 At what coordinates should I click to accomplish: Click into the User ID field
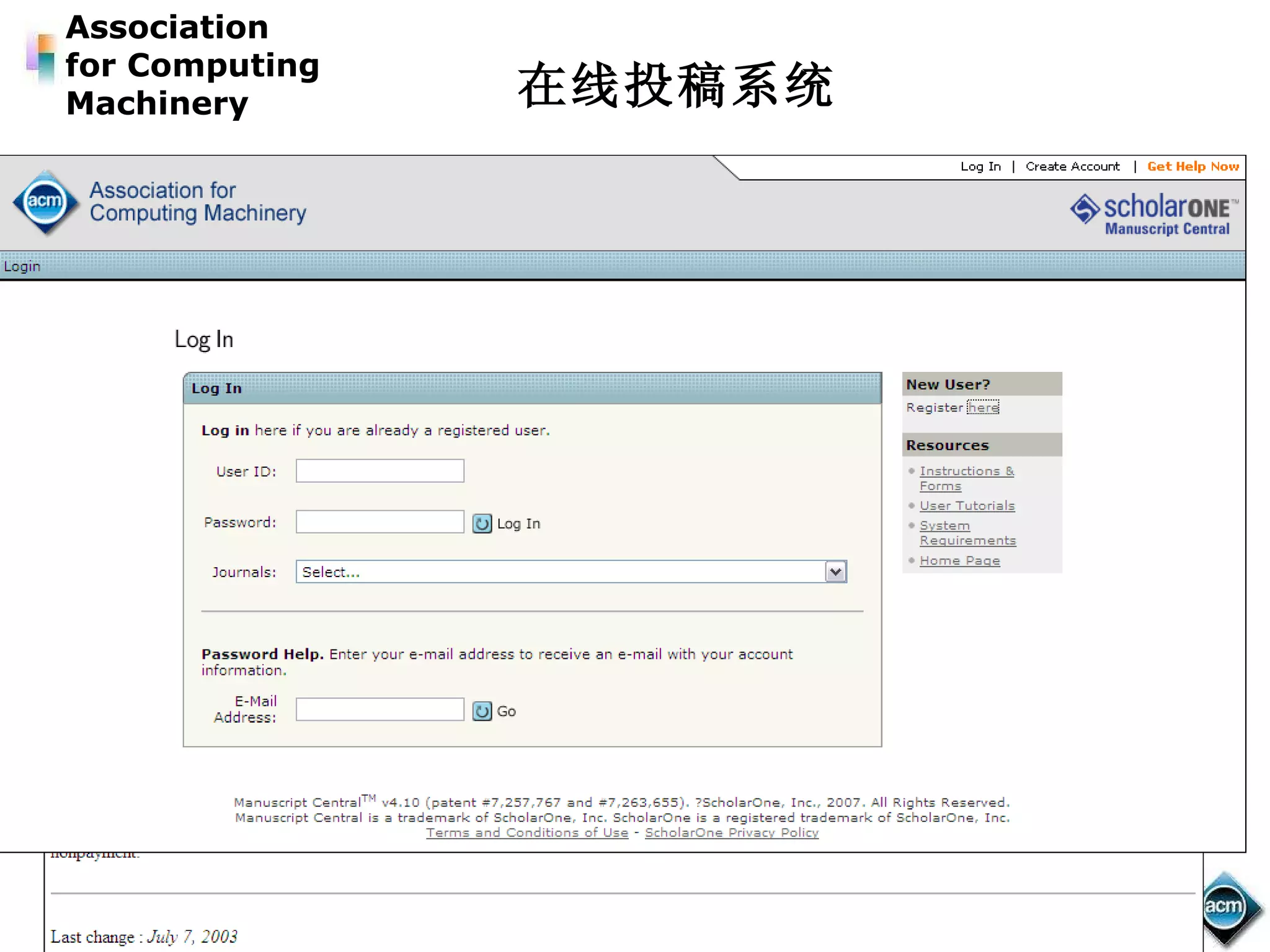(380, 471)
